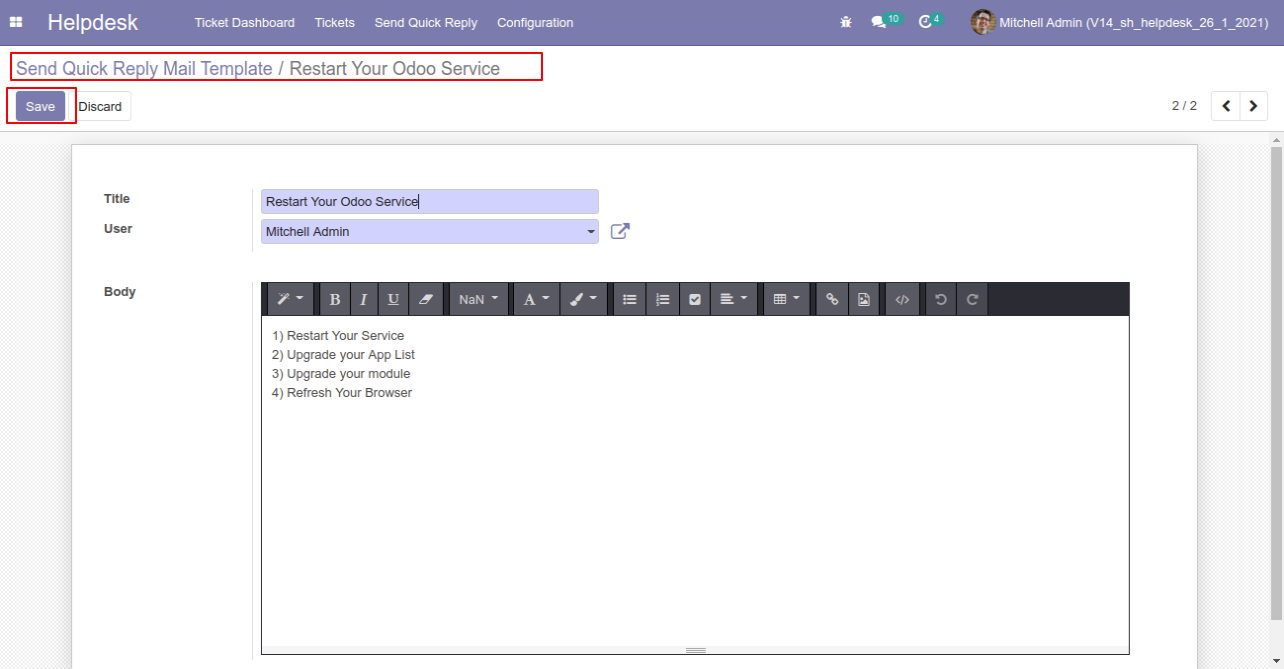Open the magic wand style dropdown
This screenshot has height=669, width=1284.
tap(290, 299)
